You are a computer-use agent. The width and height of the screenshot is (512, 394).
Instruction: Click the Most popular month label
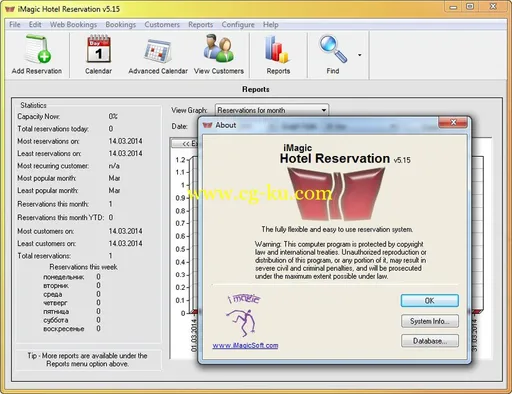pyautogui.click(x=47, y=178)
